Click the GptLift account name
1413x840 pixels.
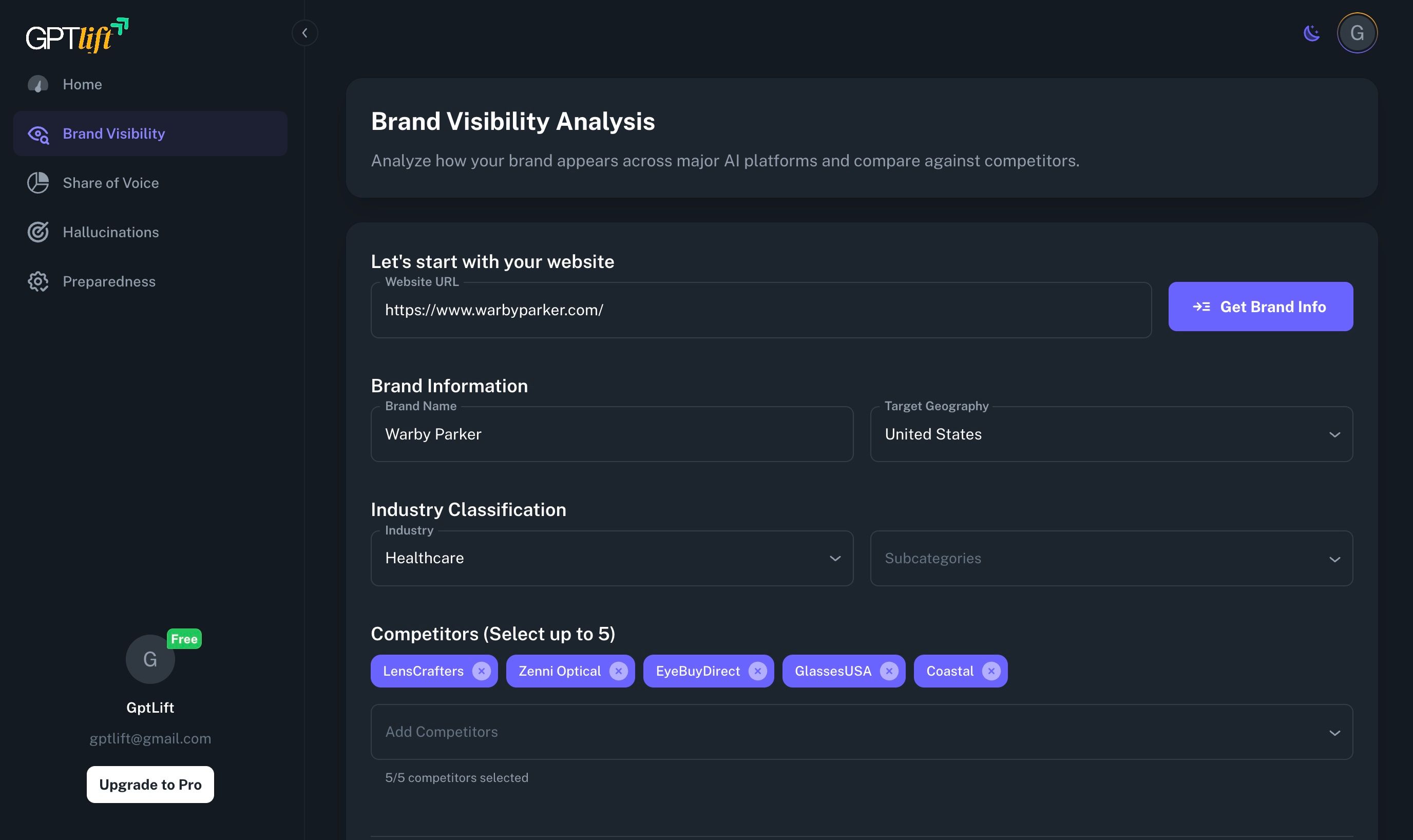[150, 708]
